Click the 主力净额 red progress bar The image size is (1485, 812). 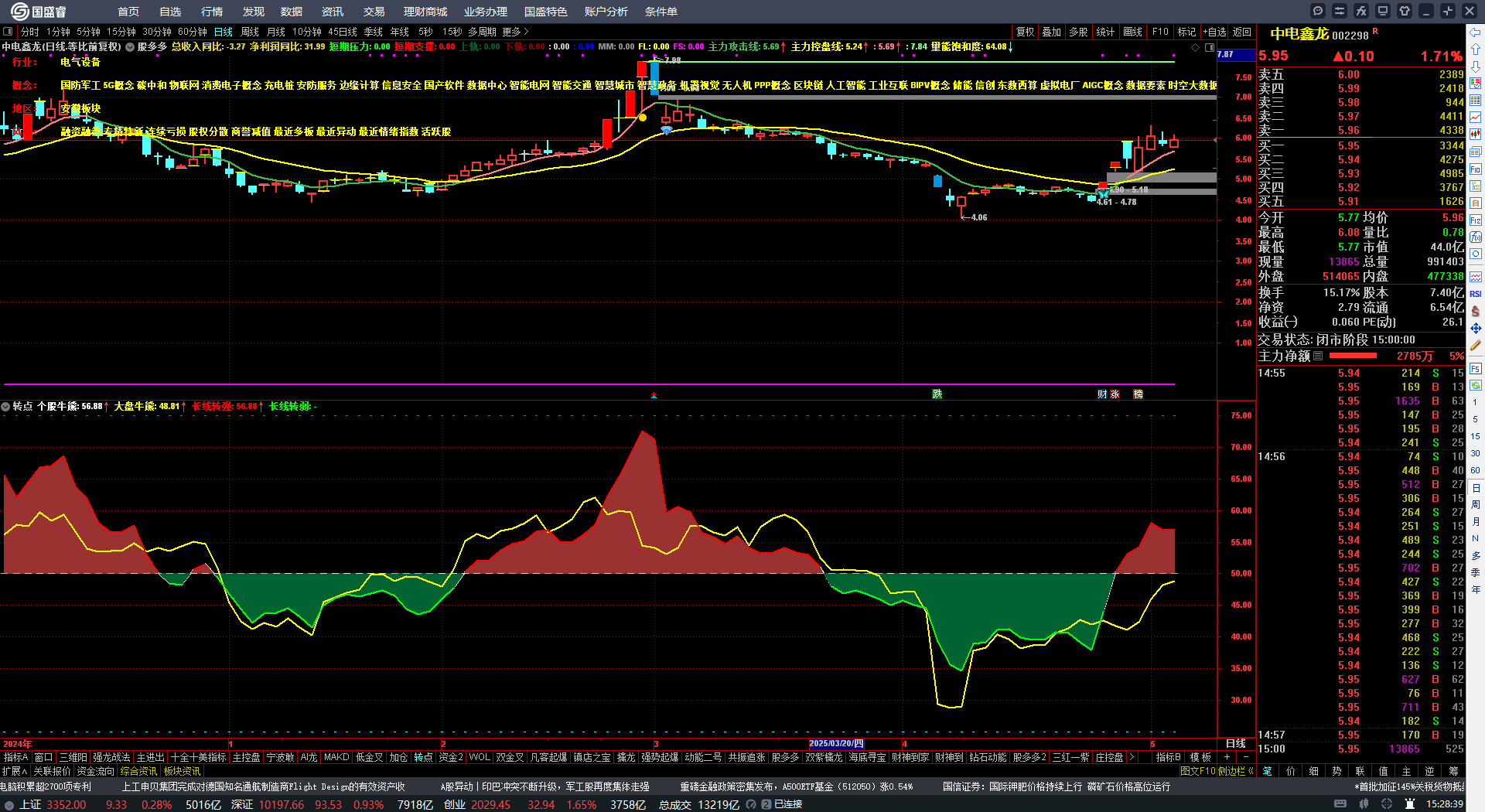click(1353, 356)
